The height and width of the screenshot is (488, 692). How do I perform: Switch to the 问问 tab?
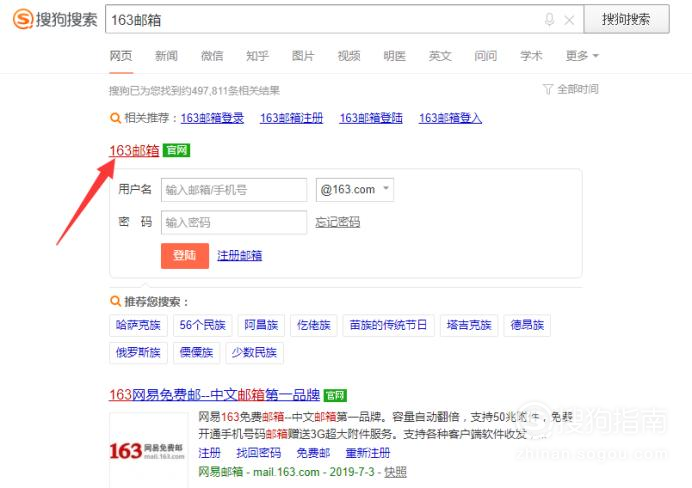click(x=485, y=56)
